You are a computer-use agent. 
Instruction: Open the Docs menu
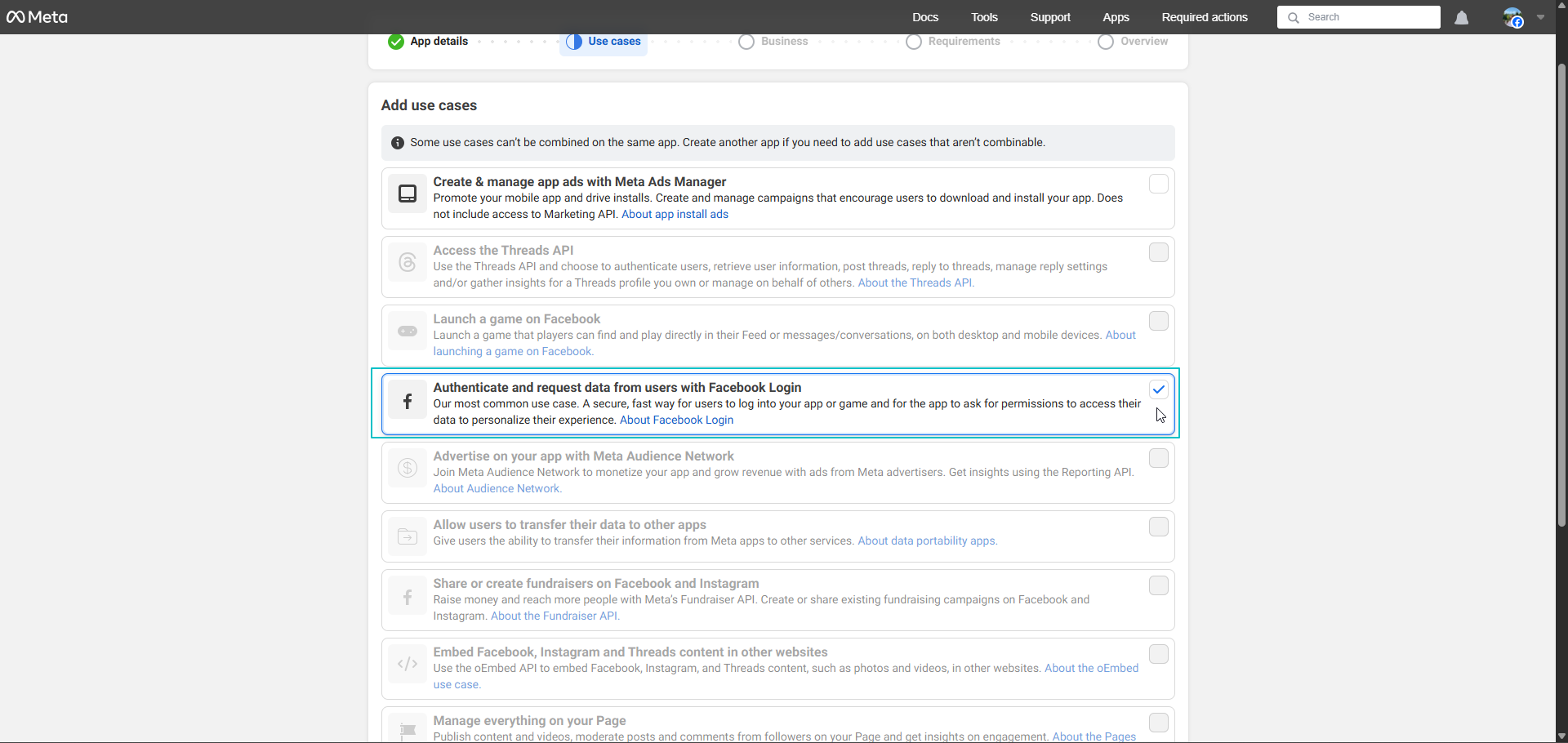[x=925, y=17]
